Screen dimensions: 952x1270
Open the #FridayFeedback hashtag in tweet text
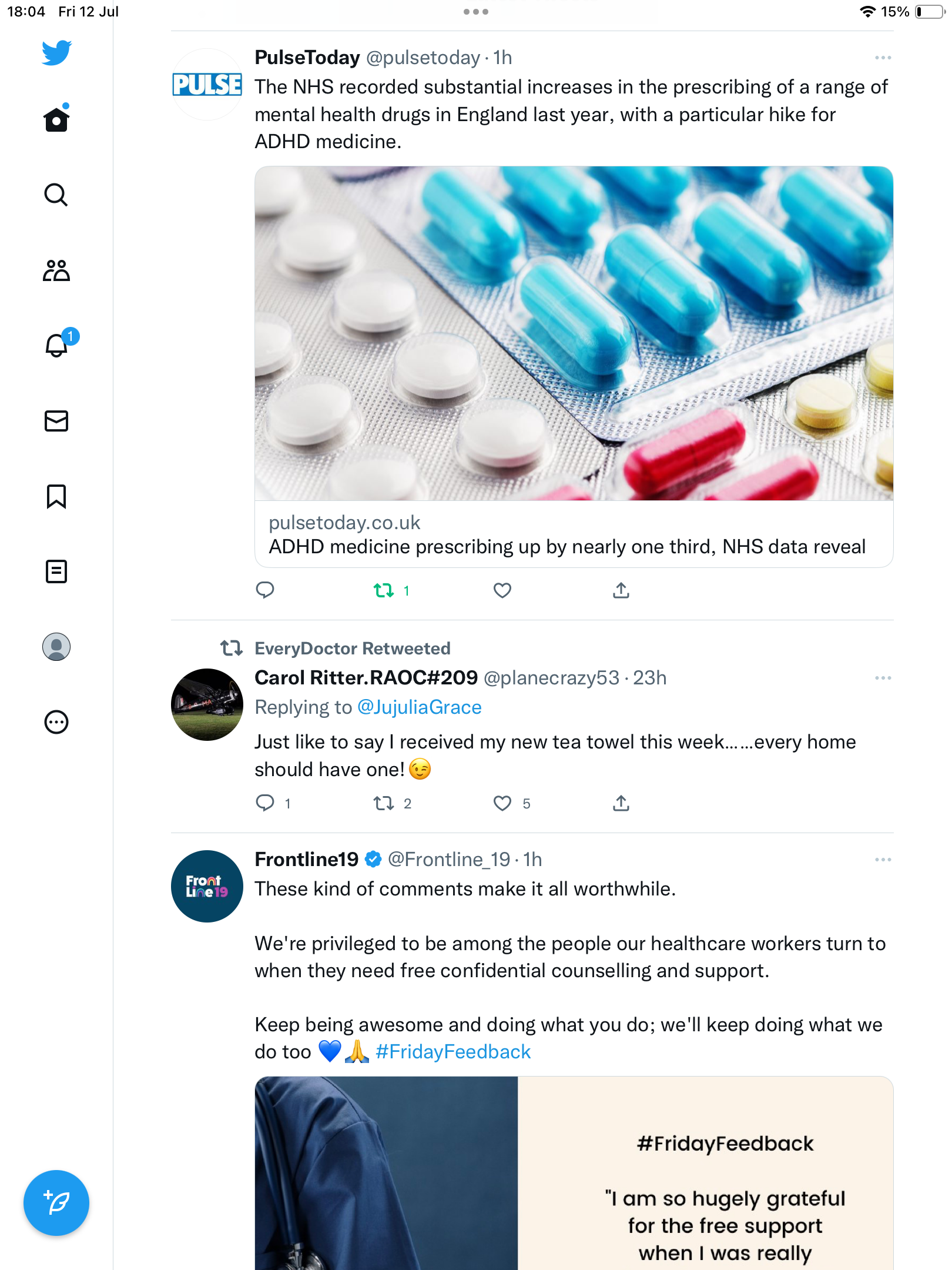coord(453,1052)
